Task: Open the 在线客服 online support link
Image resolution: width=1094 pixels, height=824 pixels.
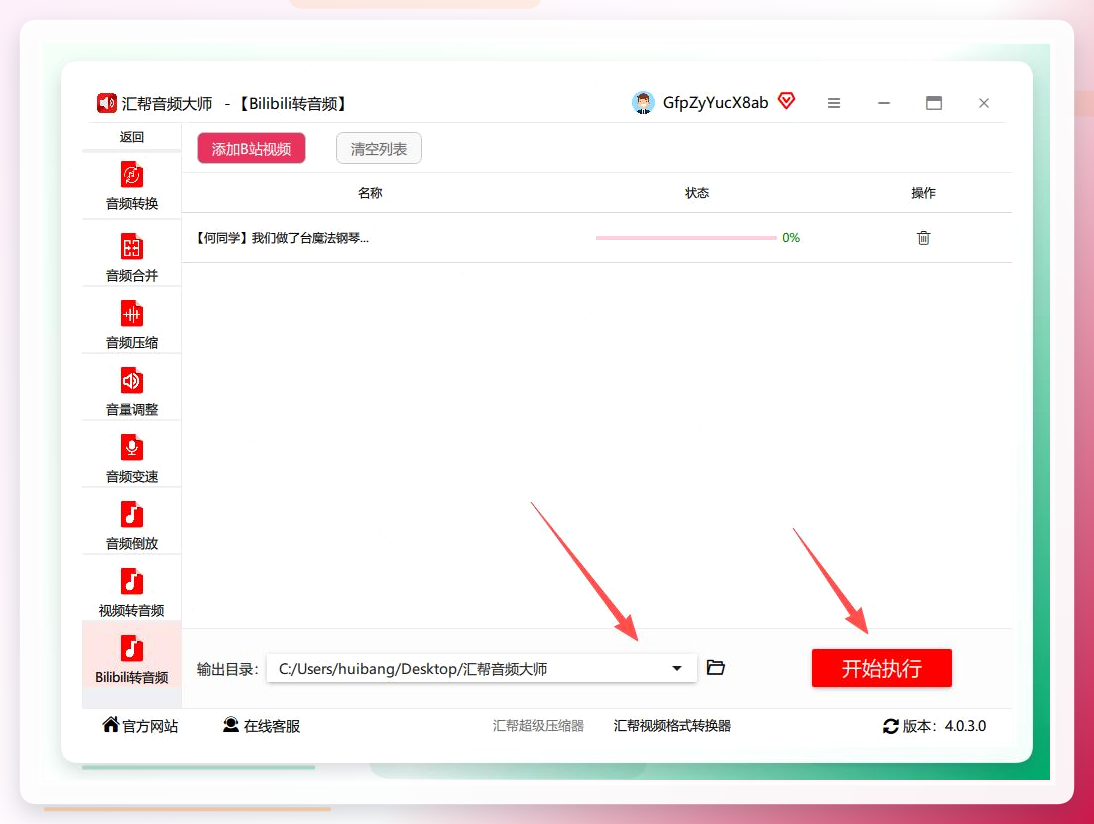Action: tap(262, 726)
